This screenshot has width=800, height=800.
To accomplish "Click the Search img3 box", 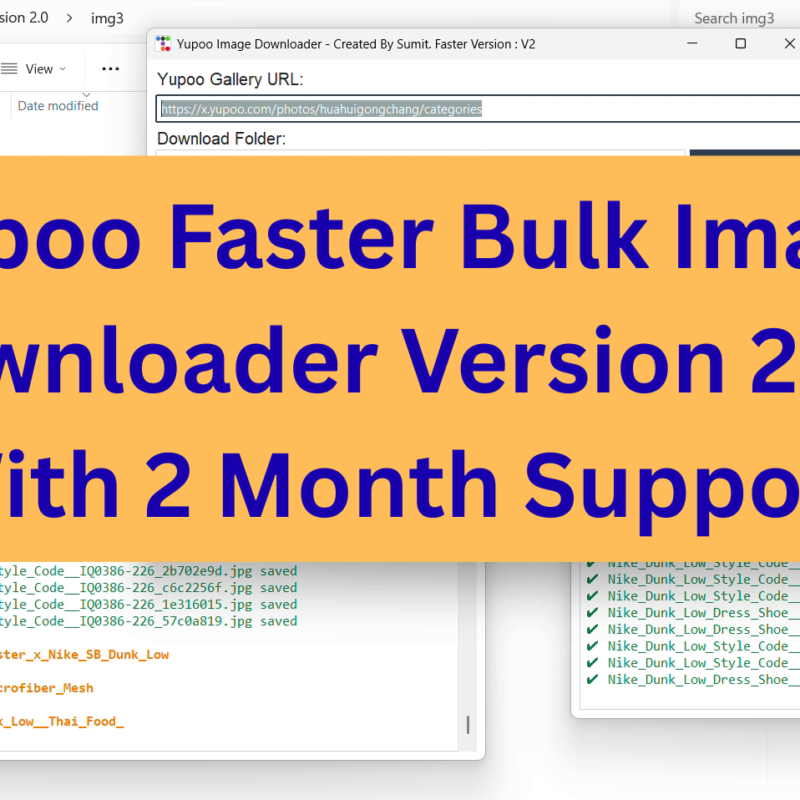I will [x=739, y=18].
